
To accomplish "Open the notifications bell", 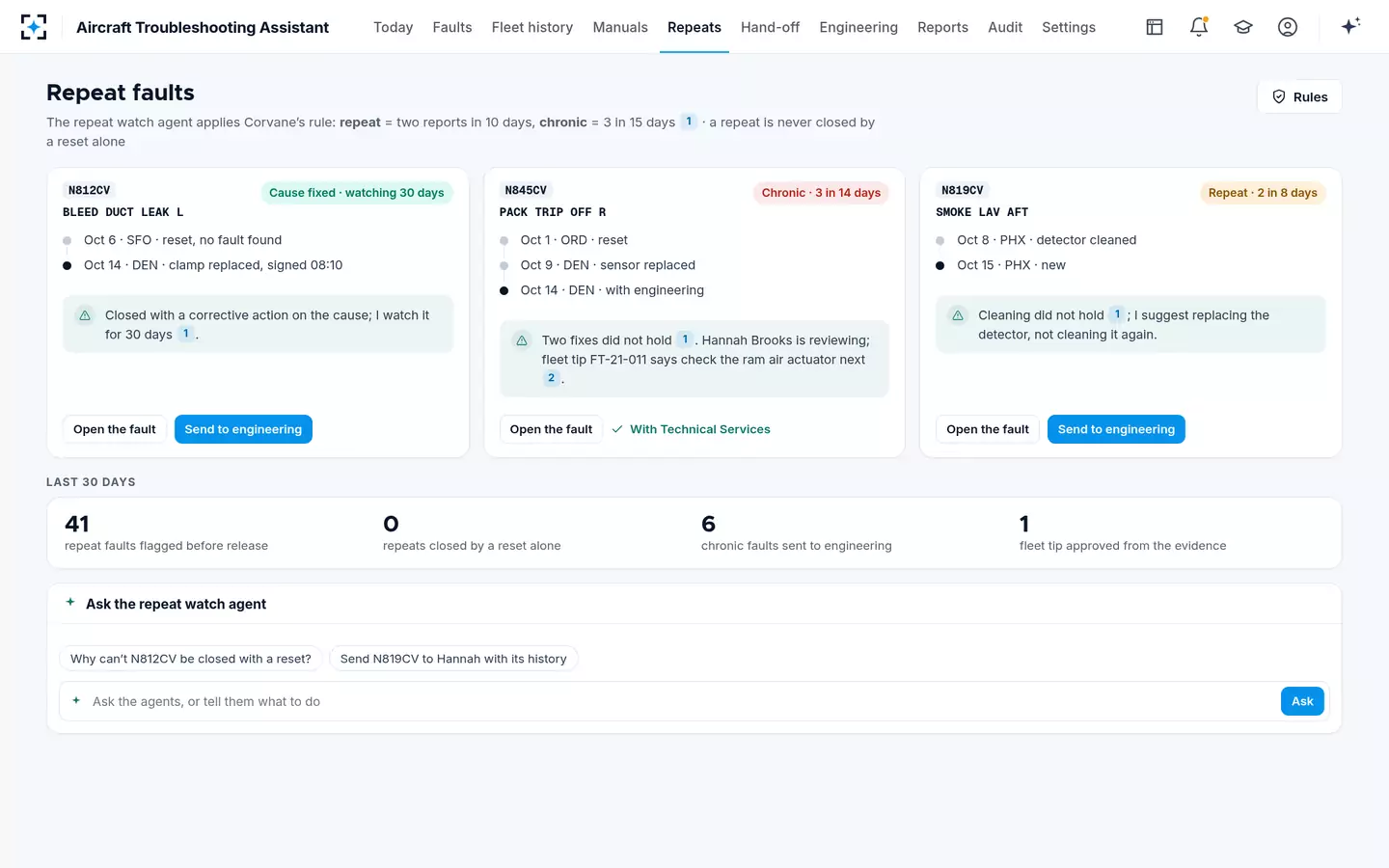I will [x=1199, y=27].
